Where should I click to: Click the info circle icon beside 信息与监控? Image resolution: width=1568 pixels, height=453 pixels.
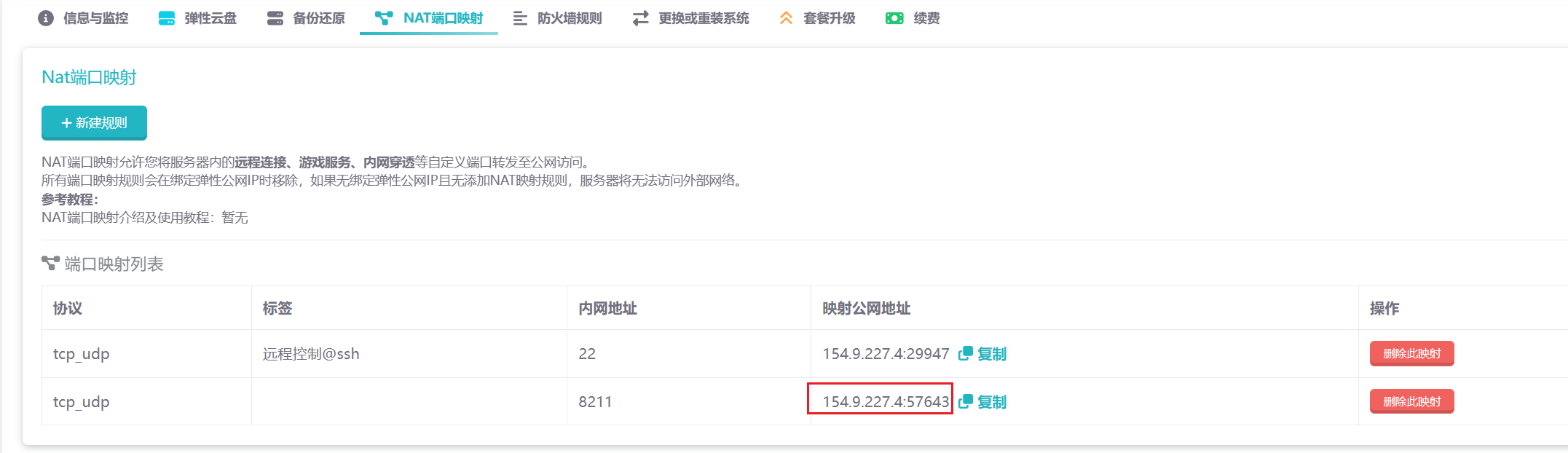pyautogui.click(x=46, y=18)
